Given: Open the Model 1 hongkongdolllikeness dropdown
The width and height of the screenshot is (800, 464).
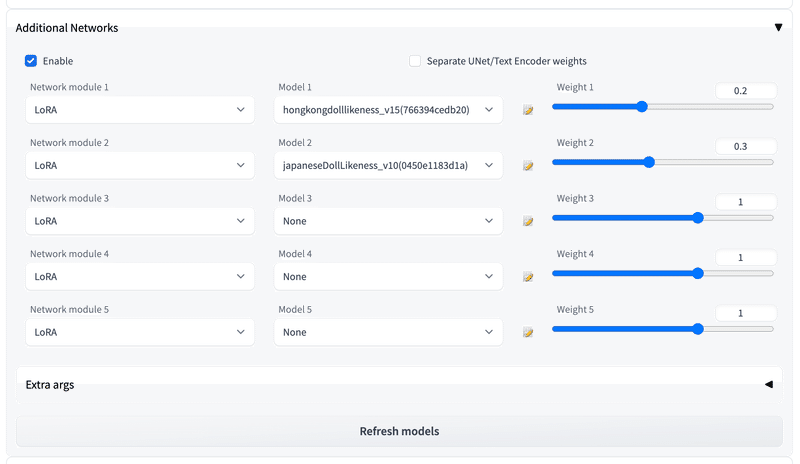Looking at the screenshot, I should [388, 110].
